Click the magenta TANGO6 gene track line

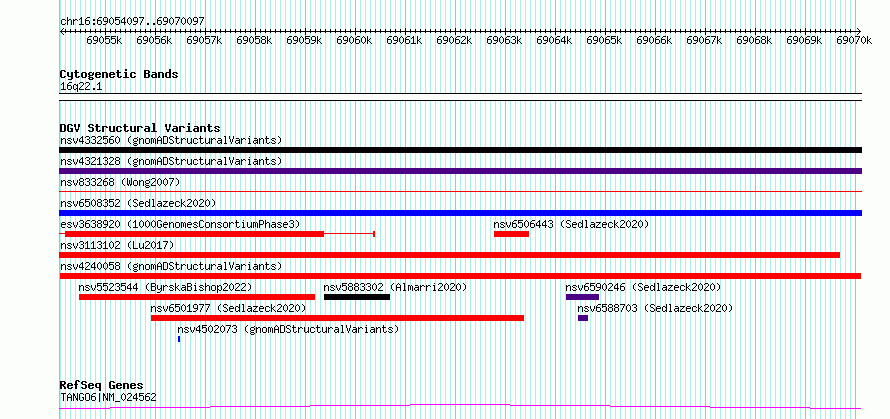[x=460, y=407]
